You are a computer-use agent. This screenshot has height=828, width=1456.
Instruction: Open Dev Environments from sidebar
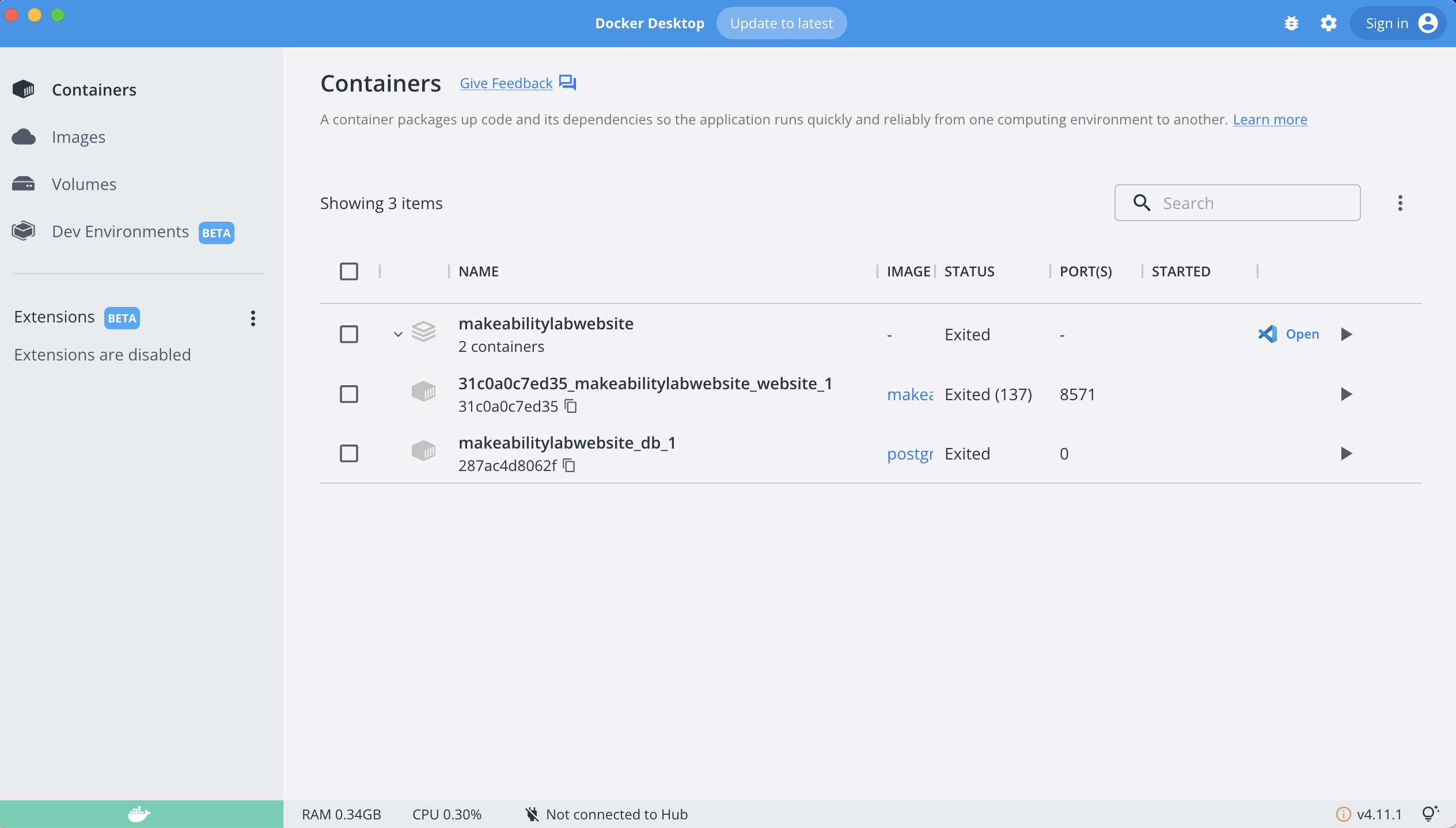120,231
